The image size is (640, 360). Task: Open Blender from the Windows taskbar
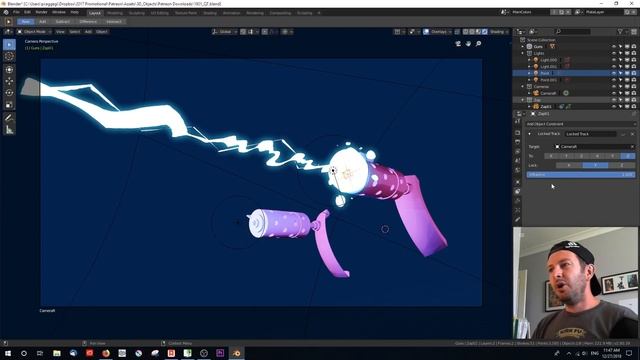click(236, 353)
